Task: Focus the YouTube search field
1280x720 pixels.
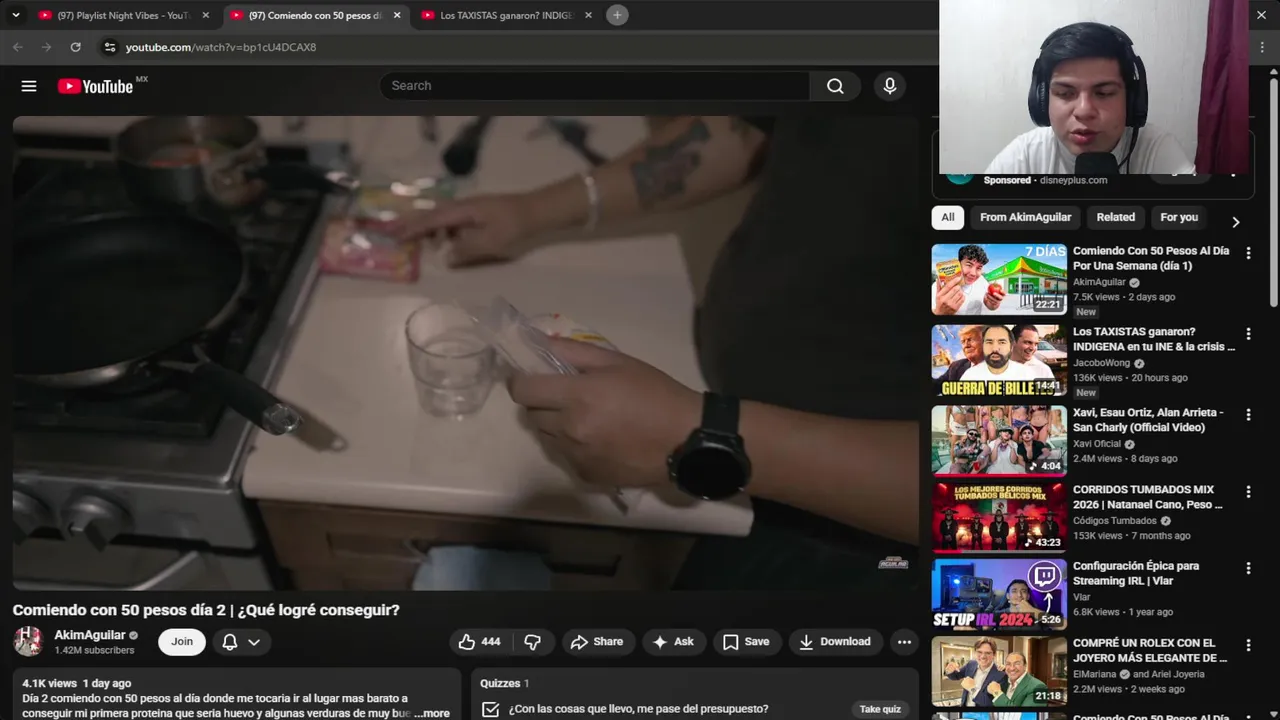Action: [595, 86]
